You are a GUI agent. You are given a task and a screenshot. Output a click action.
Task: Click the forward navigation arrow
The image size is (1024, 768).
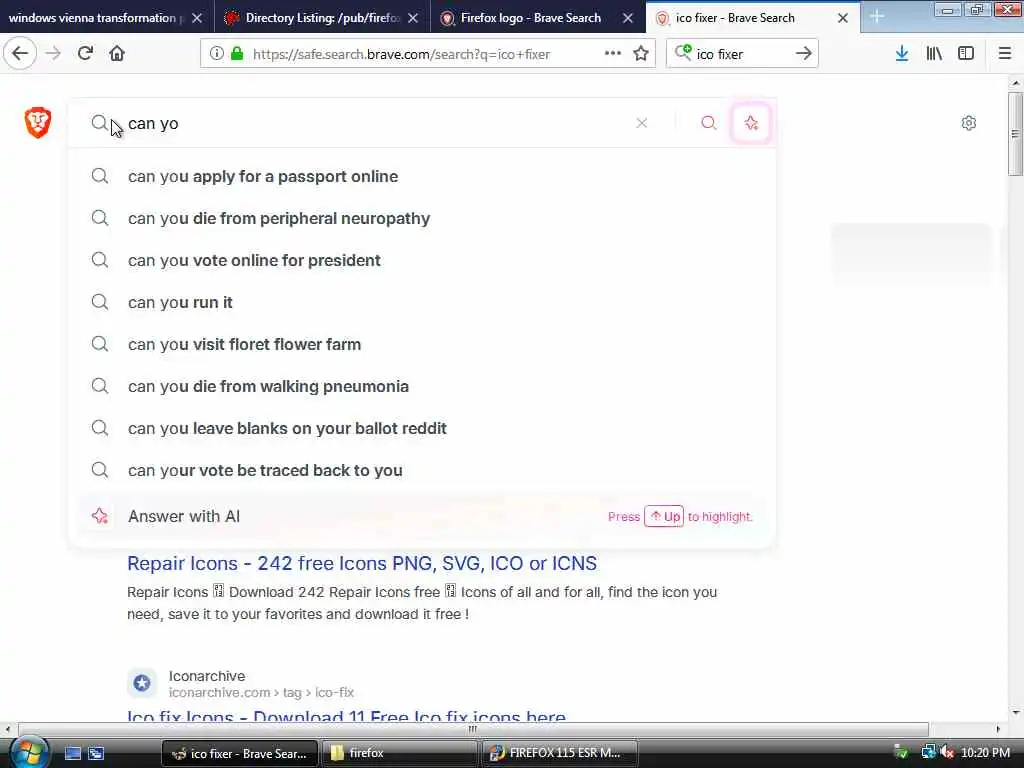(53, 54)
